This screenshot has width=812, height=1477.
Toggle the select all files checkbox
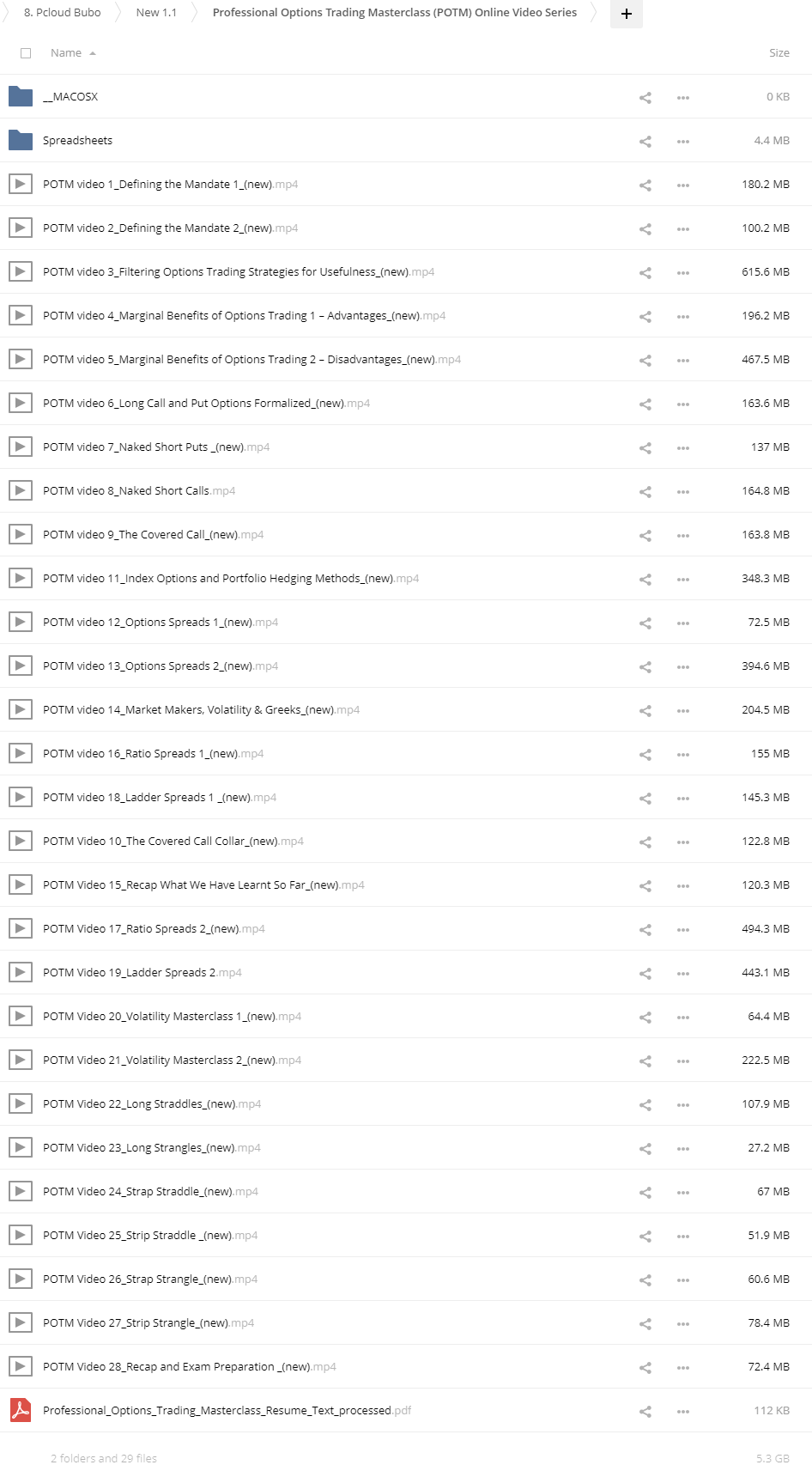click(26, 53)
